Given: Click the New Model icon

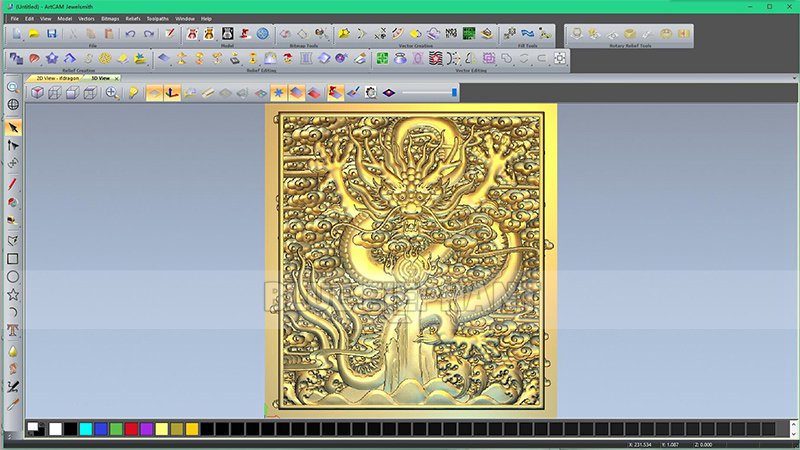Looking at the screenshot, I should tap(16, 34).
